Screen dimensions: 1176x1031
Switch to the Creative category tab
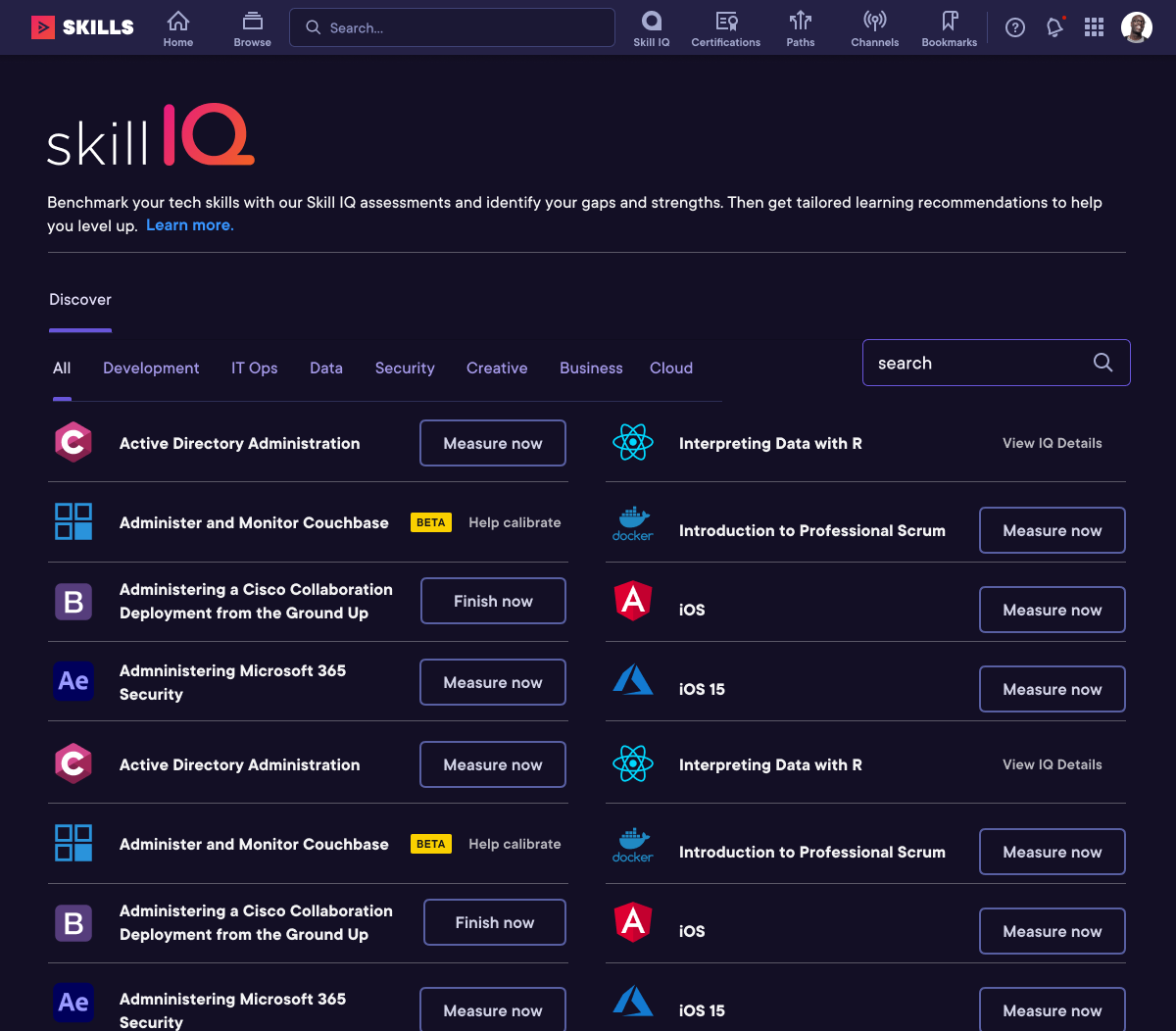pyautogui.click(x=497, y=368)
